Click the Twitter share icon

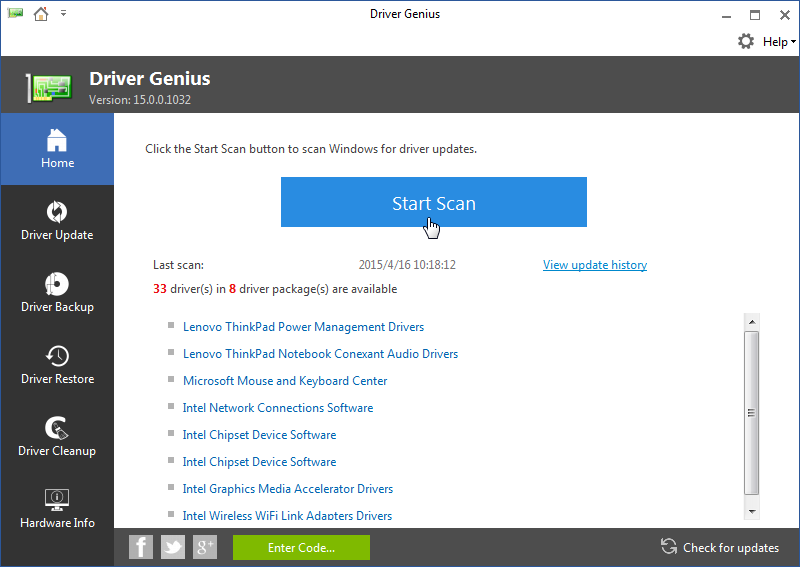(x=173, y=548)
